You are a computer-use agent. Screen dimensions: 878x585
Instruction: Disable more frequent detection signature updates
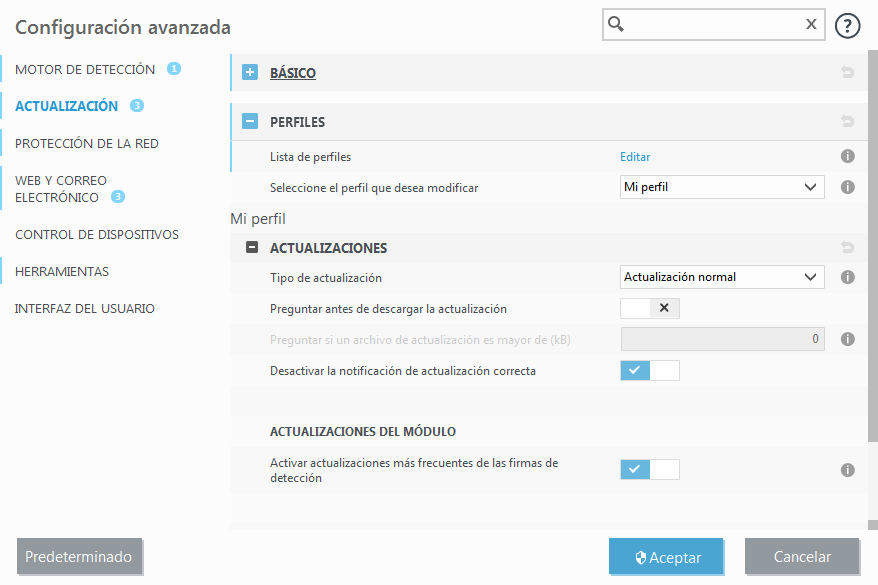(x=650, y=469)
